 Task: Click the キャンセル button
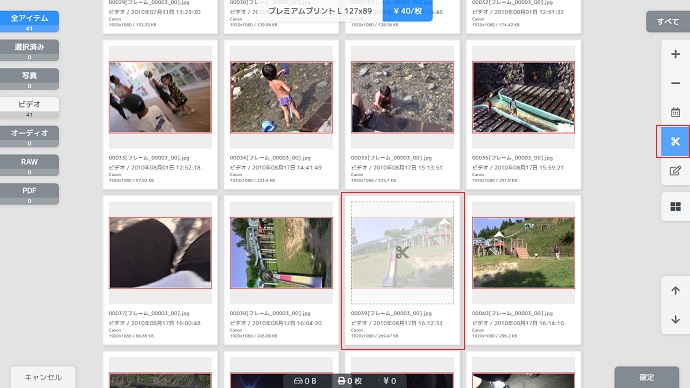pos(43,377)
